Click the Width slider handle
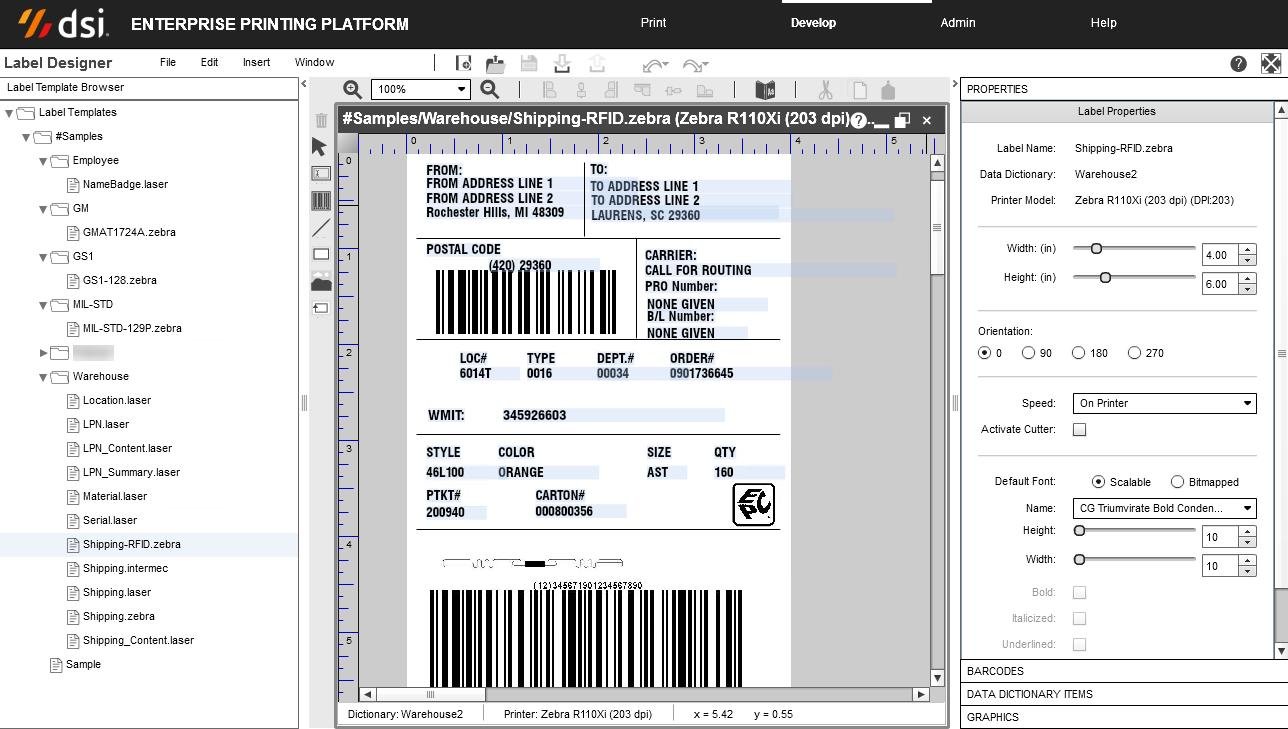 1096,248
